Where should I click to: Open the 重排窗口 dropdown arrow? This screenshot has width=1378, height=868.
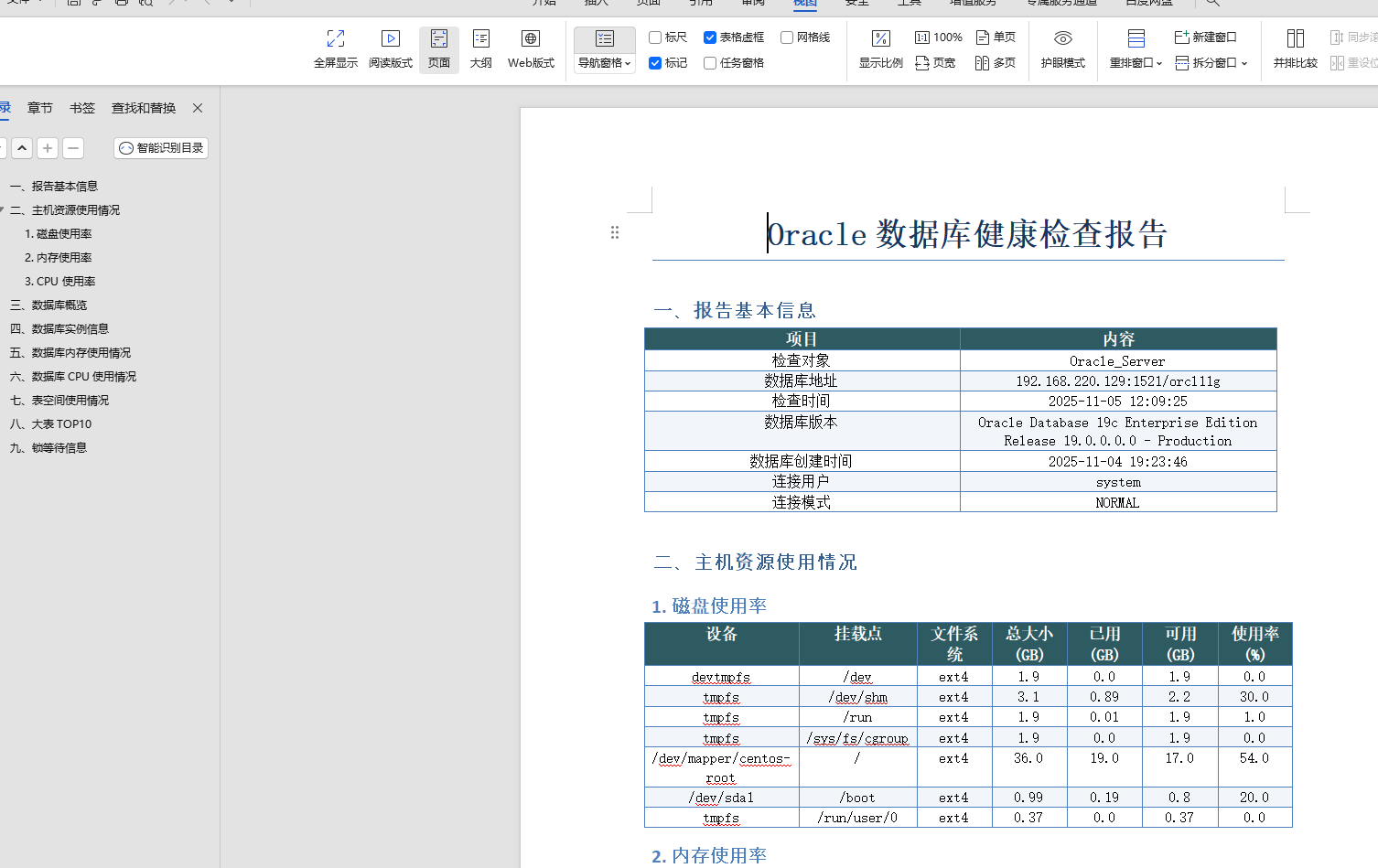click(x=1159, y=64)
